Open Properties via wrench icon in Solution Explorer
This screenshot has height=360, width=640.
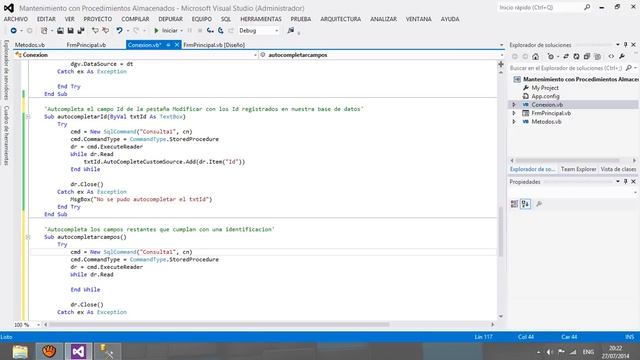tap(622, 57)
